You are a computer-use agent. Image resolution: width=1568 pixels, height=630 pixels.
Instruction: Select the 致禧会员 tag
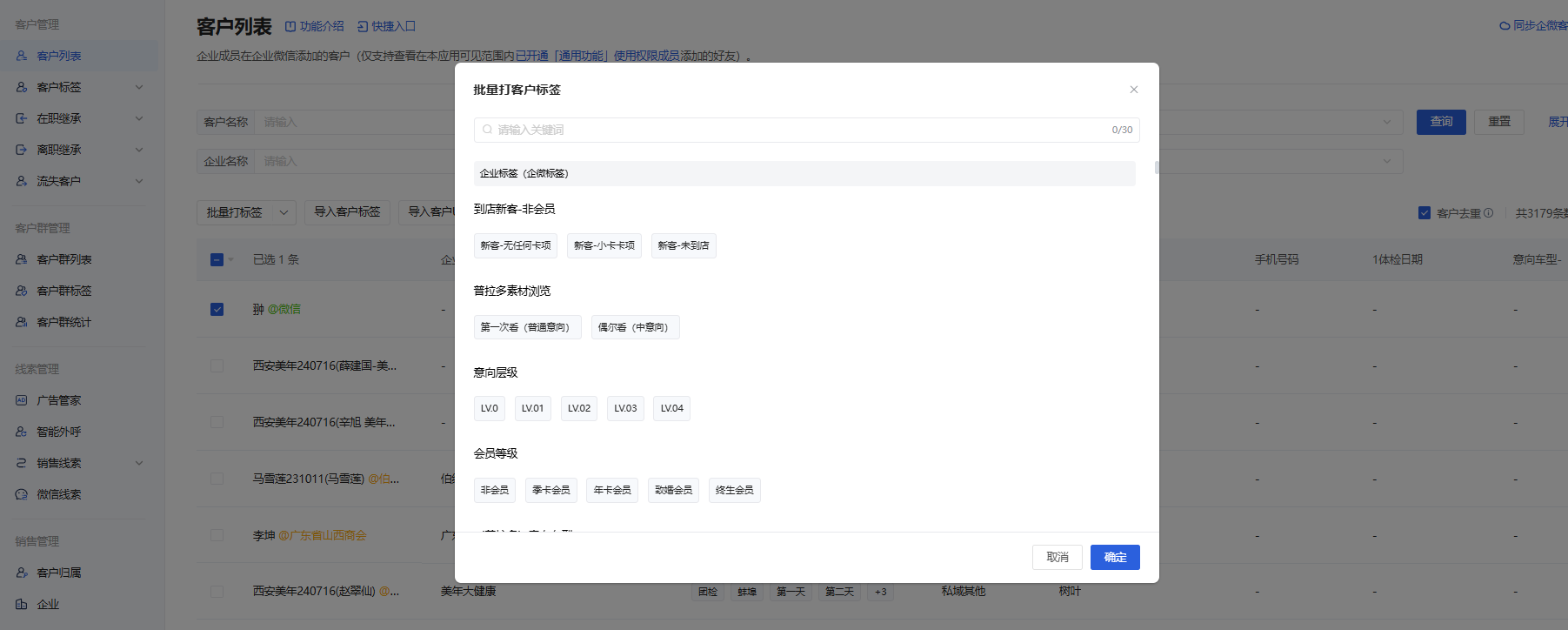[x=674, y=490]
